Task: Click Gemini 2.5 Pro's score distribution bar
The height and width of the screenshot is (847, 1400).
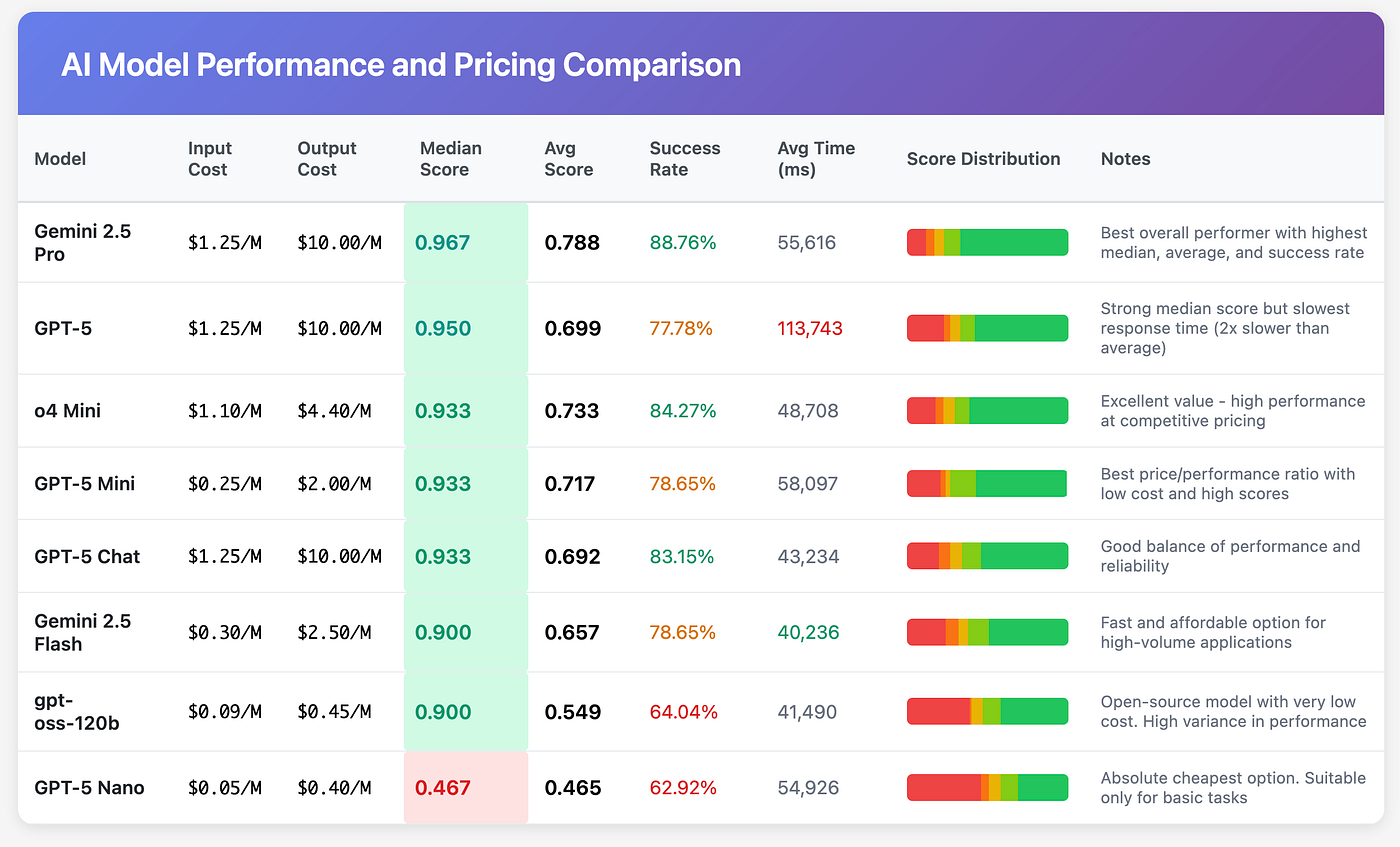Action: coord(987,242)
